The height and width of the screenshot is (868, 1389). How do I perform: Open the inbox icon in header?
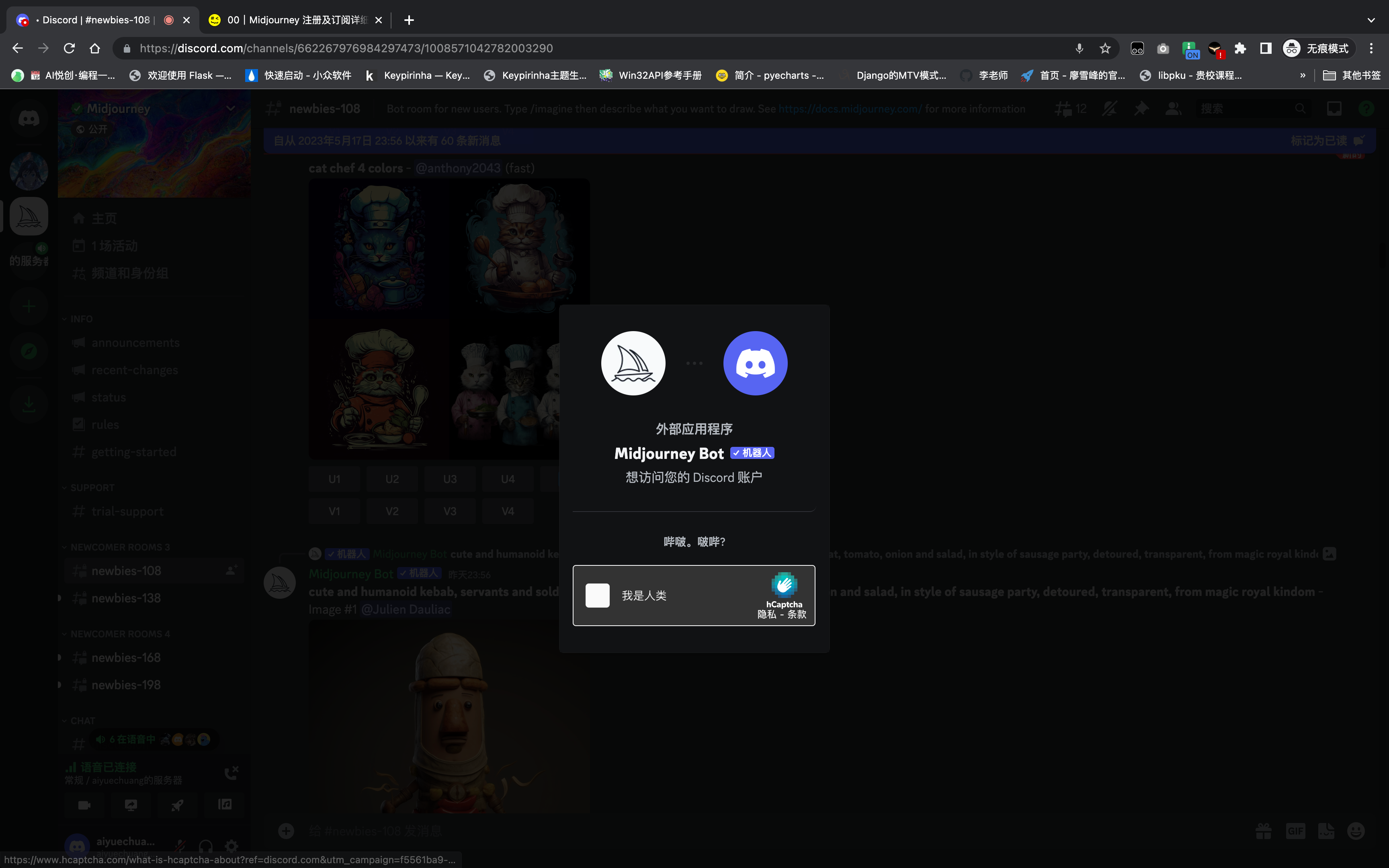pyautogui.click(x=1334, y=108)
